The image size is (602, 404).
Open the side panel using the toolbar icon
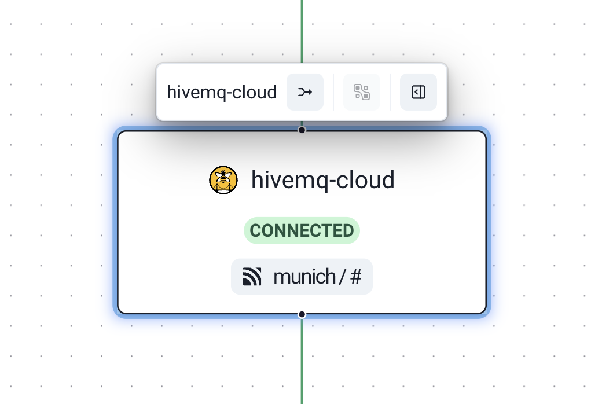point(418,92)
